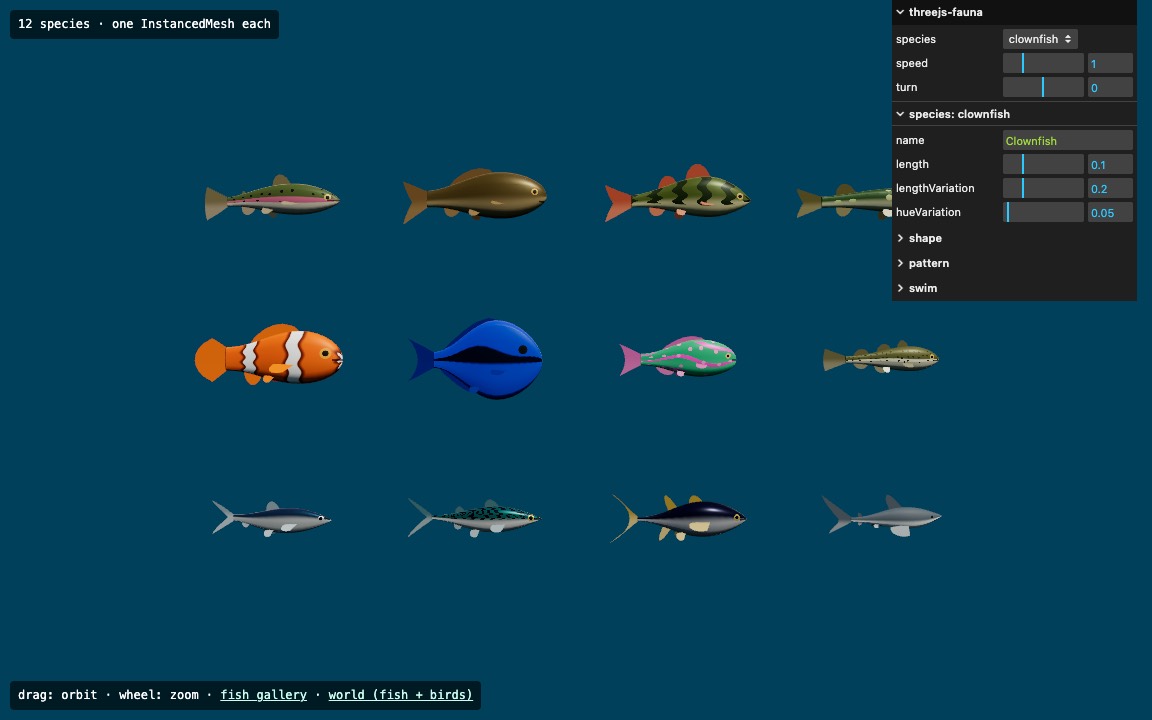1152x720 pixels.
Task: Click the lengthVariation value field showing 0.2
Action: pyautogui.click(x=1110, y=188)
